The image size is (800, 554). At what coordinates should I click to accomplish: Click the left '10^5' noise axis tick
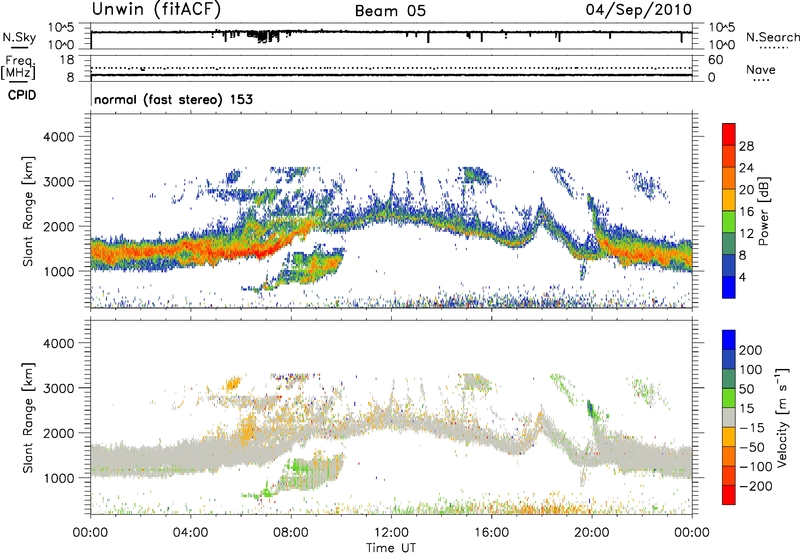[x=61, y=28]
